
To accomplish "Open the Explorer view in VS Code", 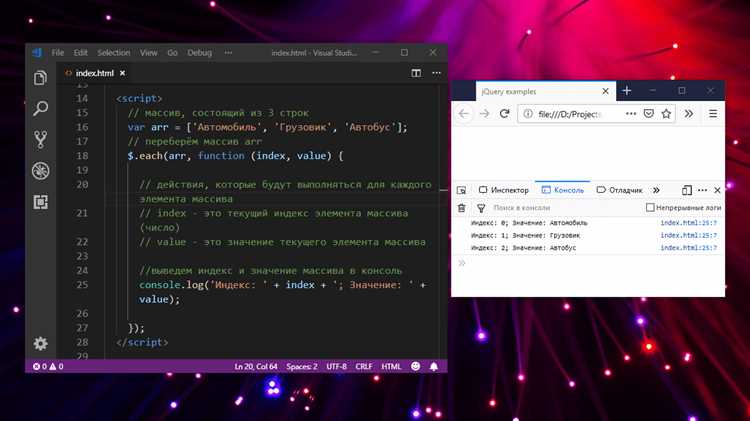I will 41,78.
